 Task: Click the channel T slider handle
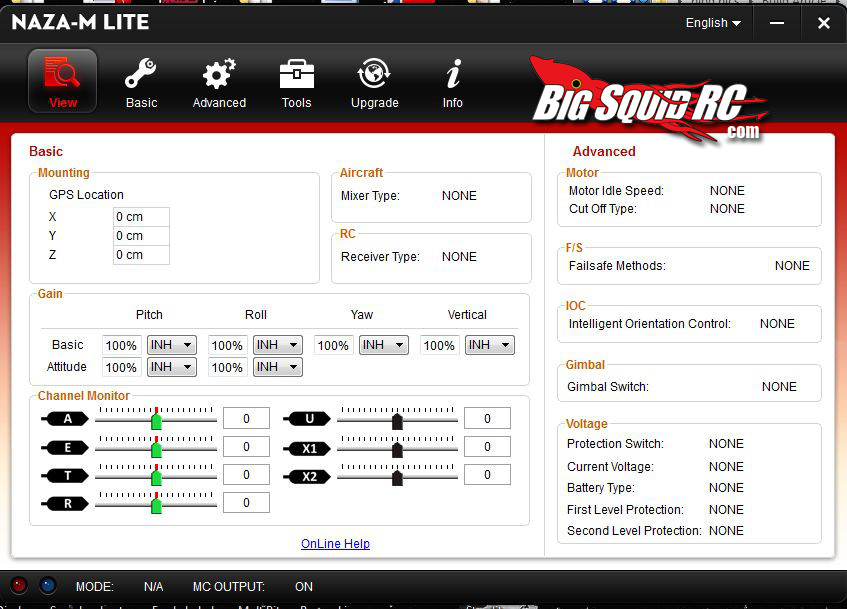click(x=157, y=476)
